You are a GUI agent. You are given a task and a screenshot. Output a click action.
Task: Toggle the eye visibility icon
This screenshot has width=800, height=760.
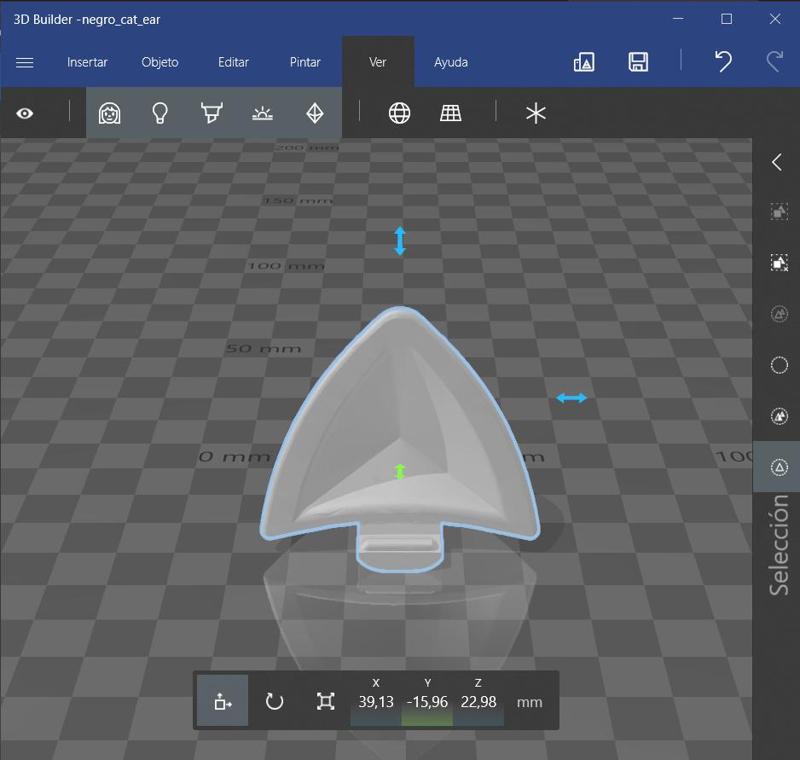[x=24, y=113]
